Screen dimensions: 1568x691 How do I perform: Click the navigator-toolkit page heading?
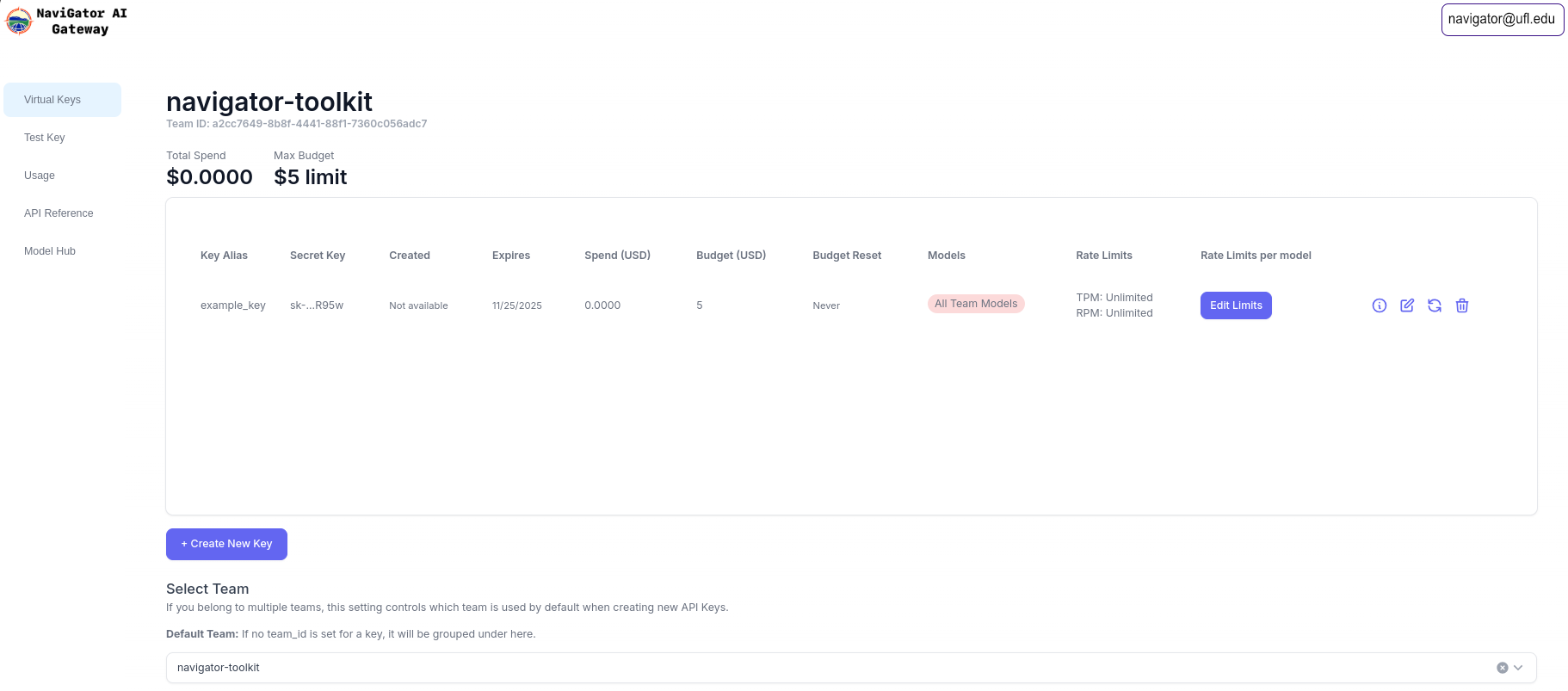[x=269, y=102]
